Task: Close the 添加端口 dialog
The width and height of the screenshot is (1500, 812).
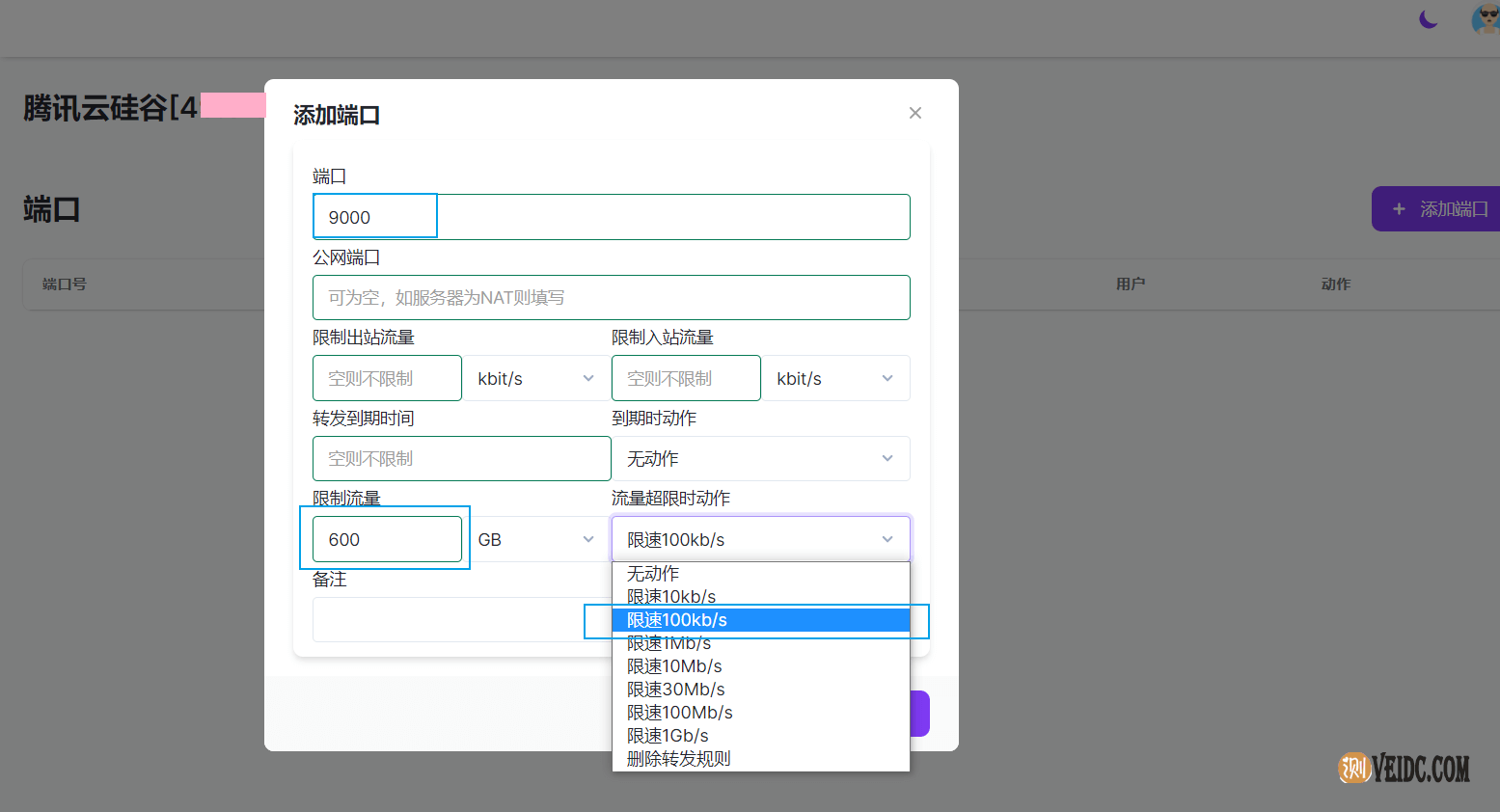Action: click(x=914, y=113)
